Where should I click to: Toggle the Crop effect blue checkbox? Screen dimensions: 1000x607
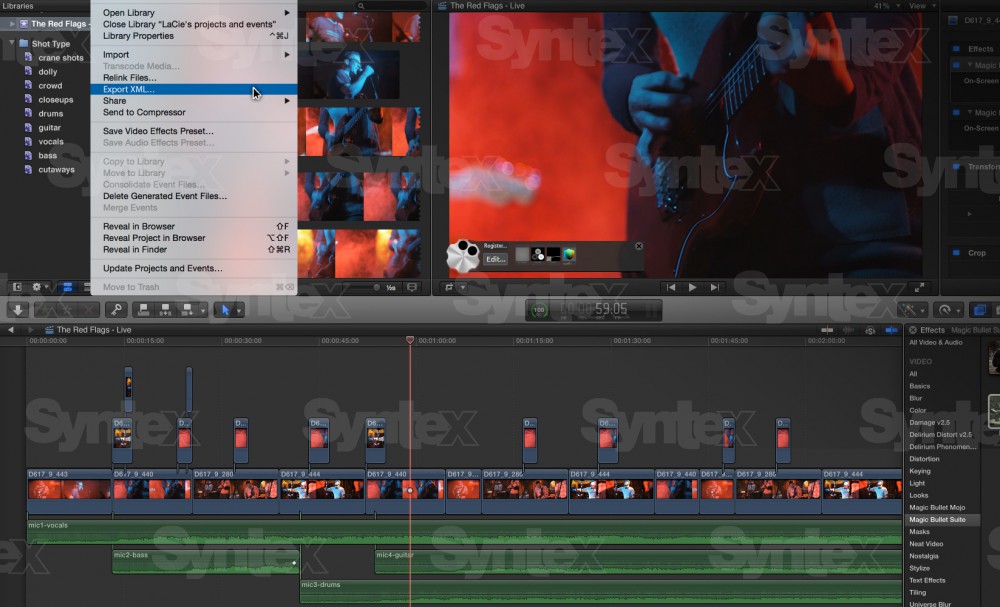pyautogui.click(x=956, y=253)
